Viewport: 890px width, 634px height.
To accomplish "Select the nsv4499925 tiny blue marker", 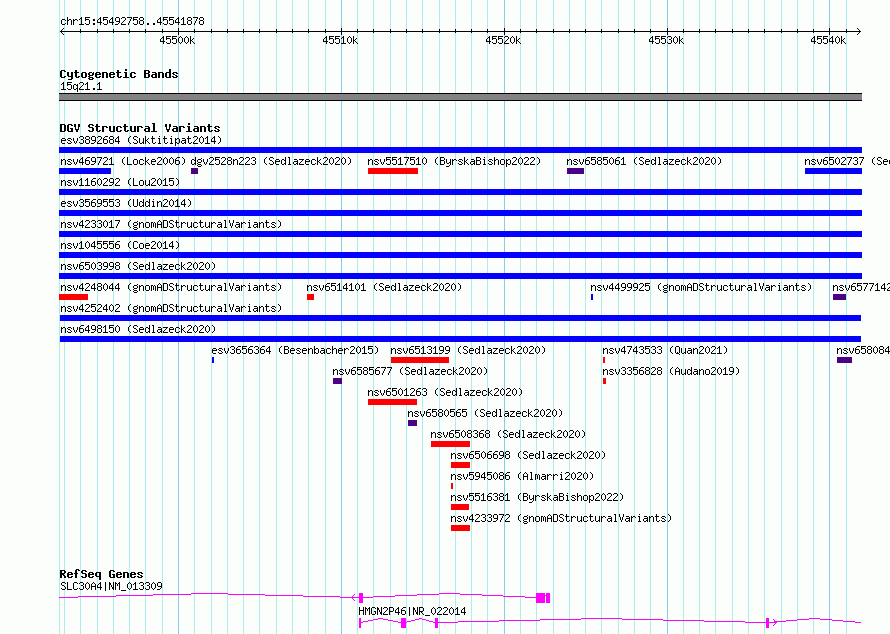I will click(x=592, y=297).
